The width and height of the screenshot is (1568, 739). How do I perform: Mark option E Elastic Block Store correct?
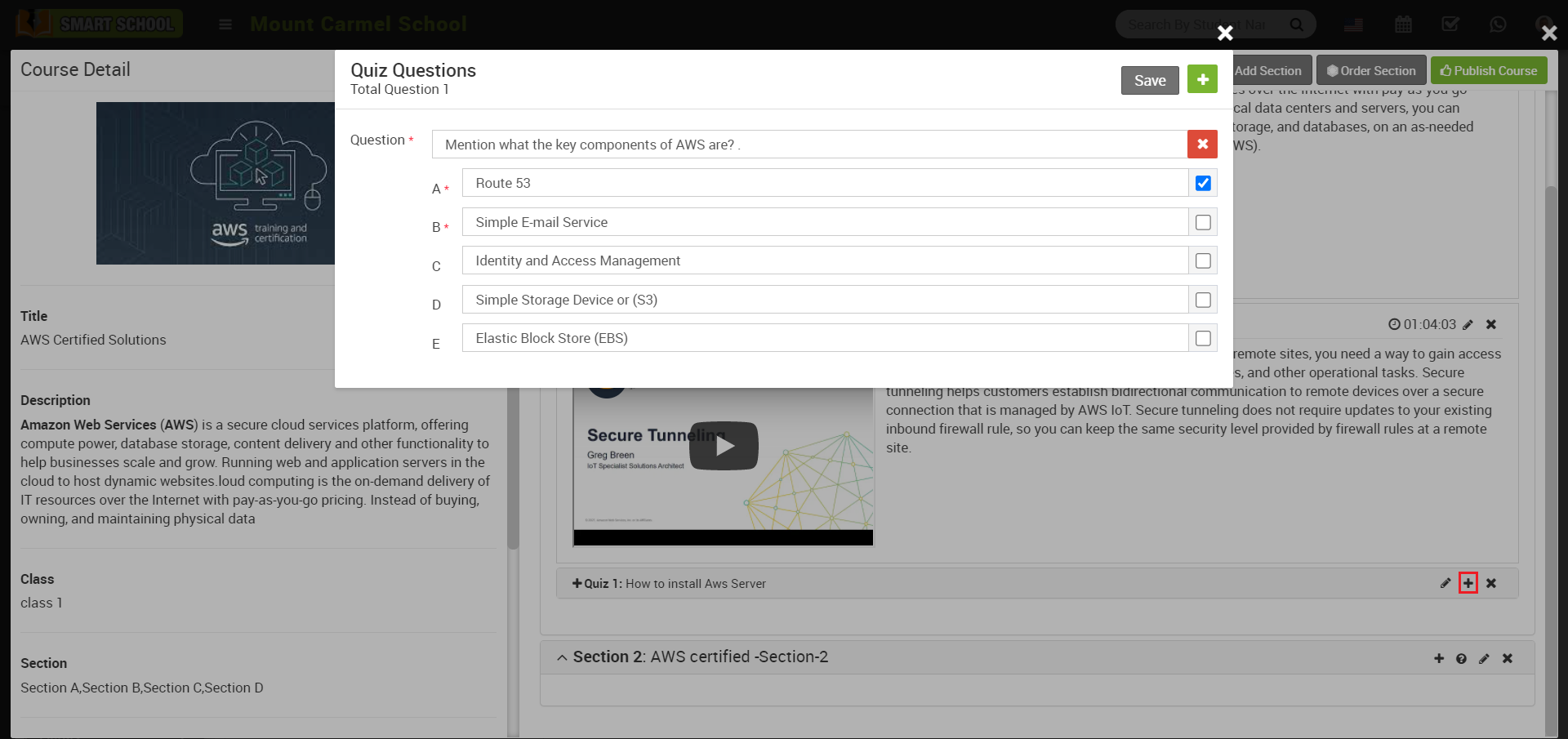[x=1202, y=338]
